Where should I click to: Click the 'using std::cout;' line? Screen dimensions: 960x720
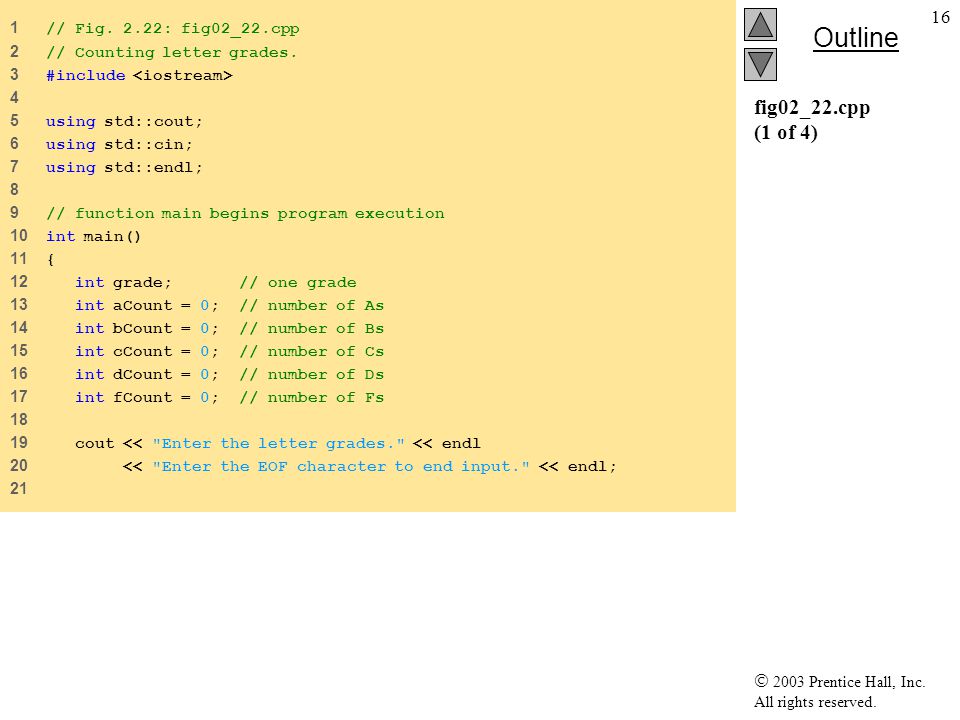124,121
